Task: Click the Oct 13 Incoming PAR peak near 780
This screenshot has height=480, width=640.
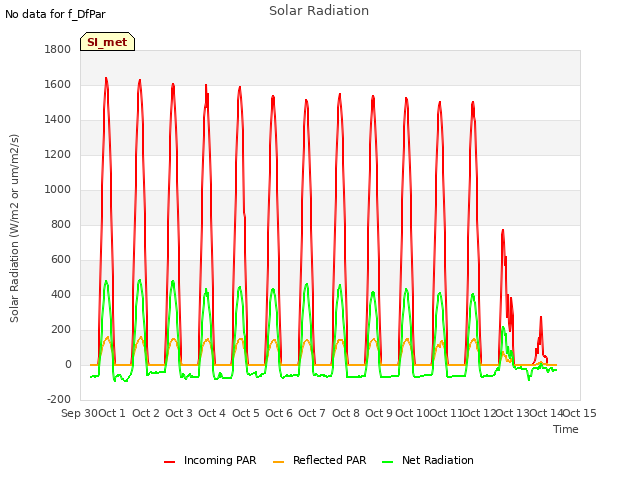Action: pyautogui.click(x=503, y=231)
